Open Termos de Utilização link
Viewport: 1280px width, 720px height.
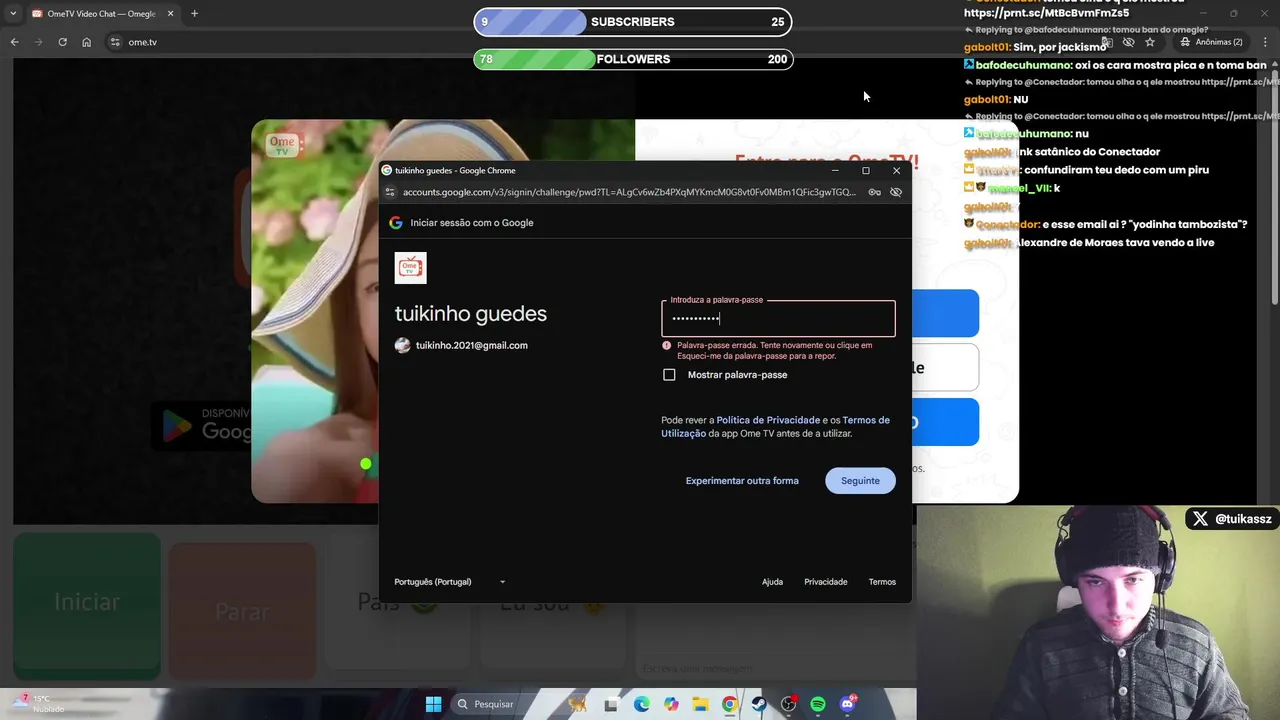click(775, 427)
